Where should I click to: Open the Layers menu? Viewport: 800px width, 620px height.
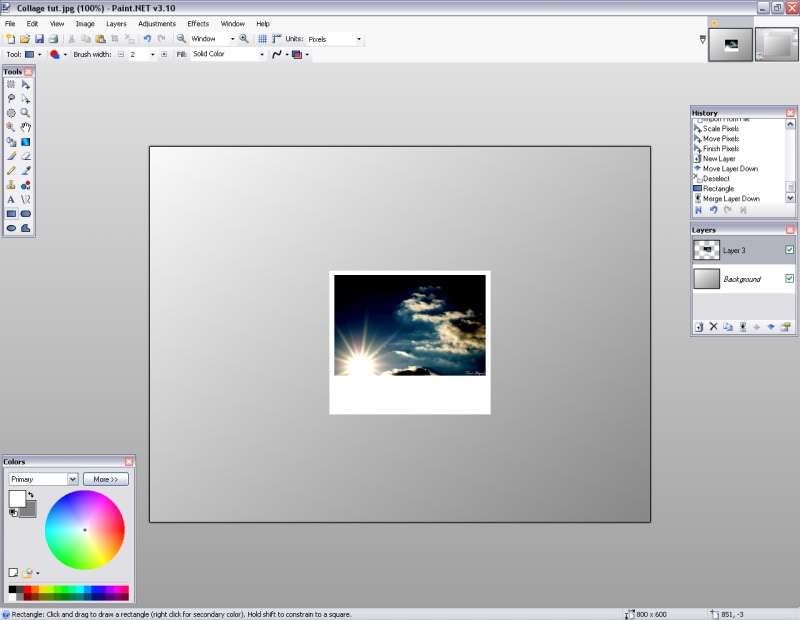pyautogui.click(x=116, y=23)
